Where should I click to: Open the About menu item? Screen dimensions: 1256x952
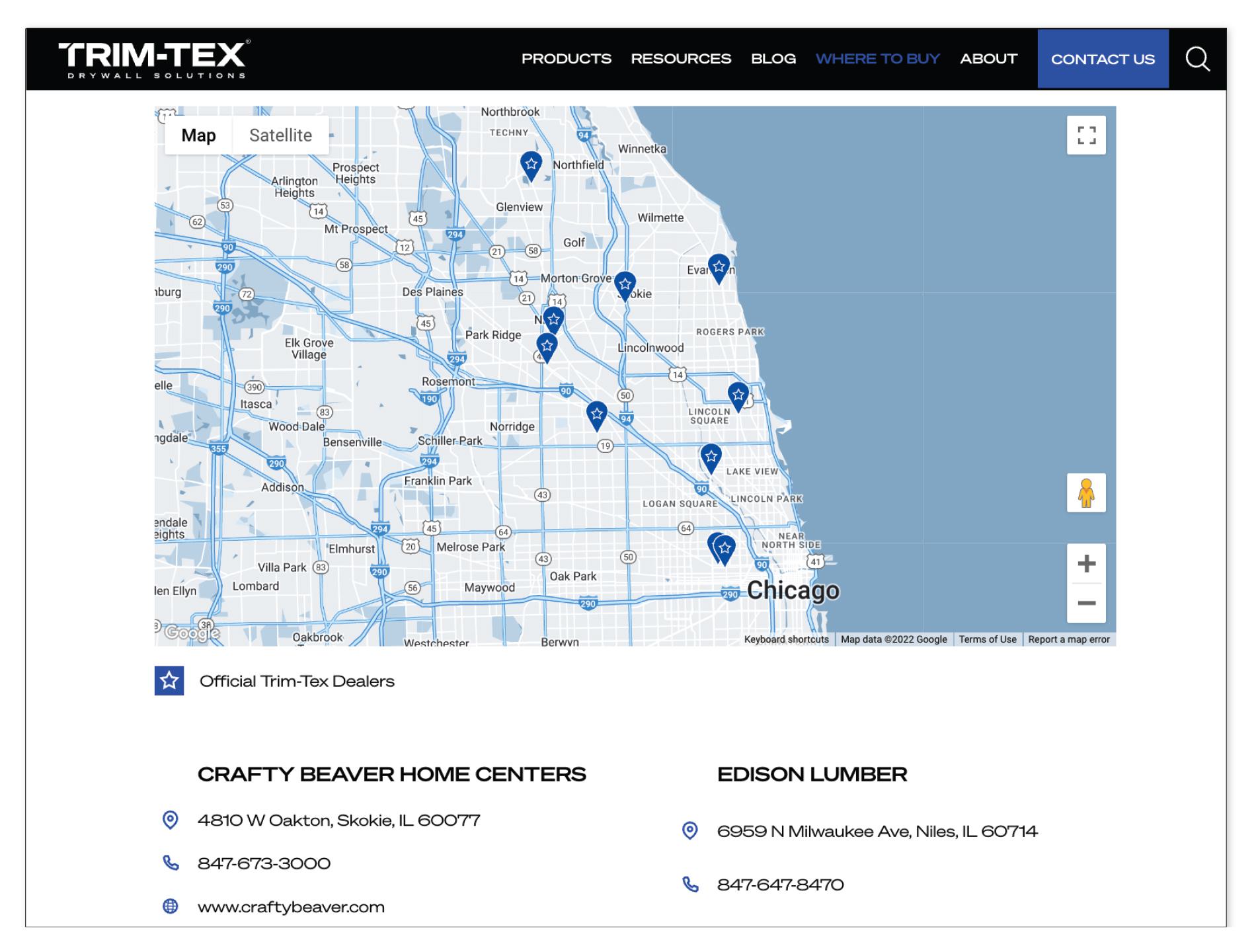(x=988, y=59)
